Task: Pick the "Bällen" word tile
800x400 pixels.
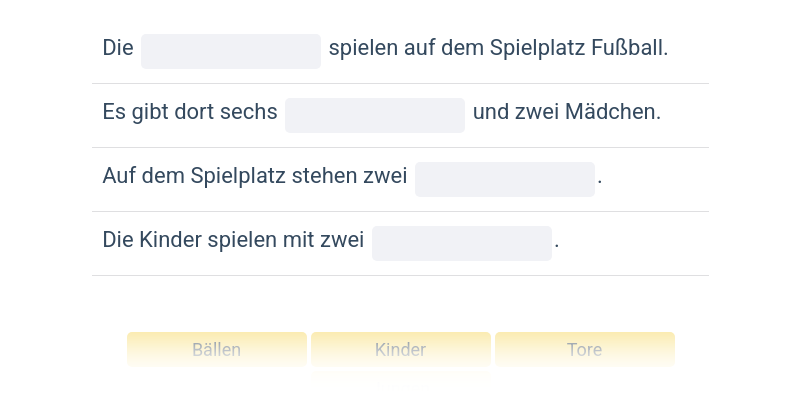Action: point(217,350)
